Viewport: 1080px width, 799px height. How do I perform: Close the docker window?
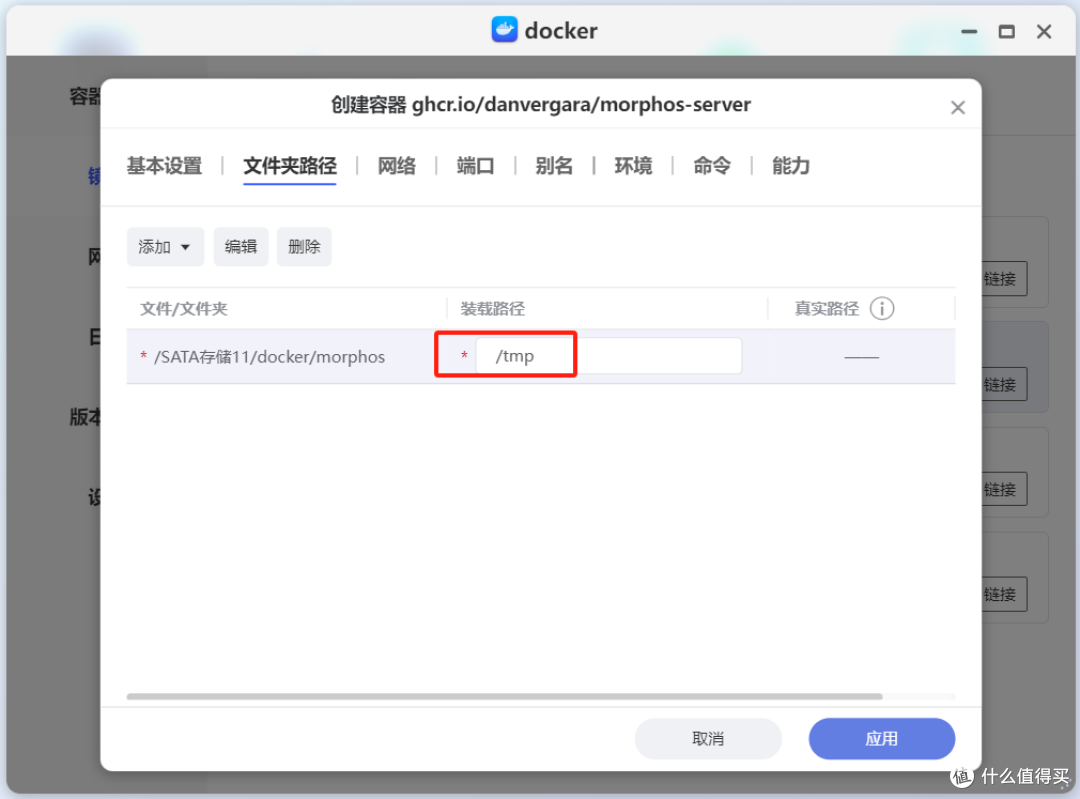click(1044, 31)
